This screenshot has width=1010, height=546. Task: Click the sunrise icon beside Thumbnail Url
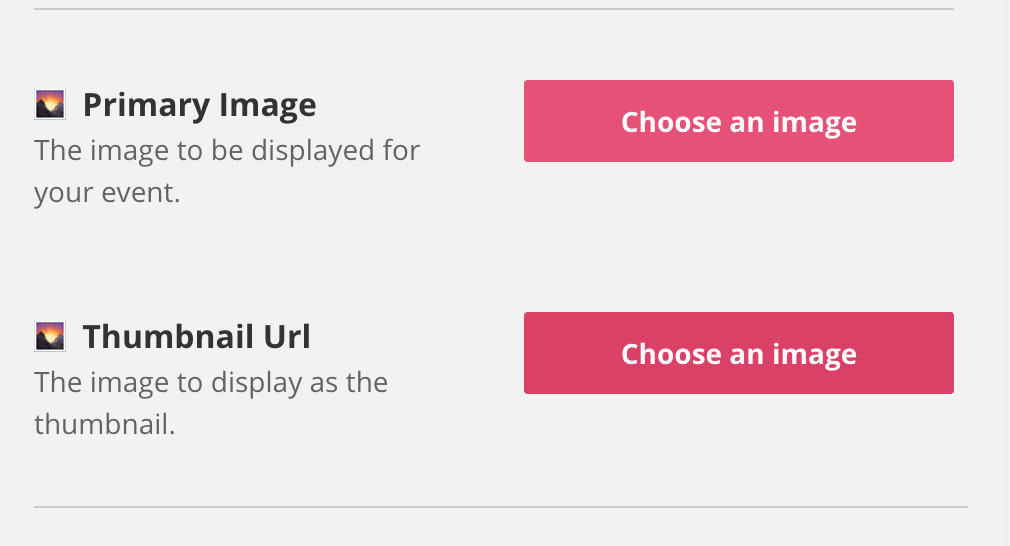pos(50,336)
